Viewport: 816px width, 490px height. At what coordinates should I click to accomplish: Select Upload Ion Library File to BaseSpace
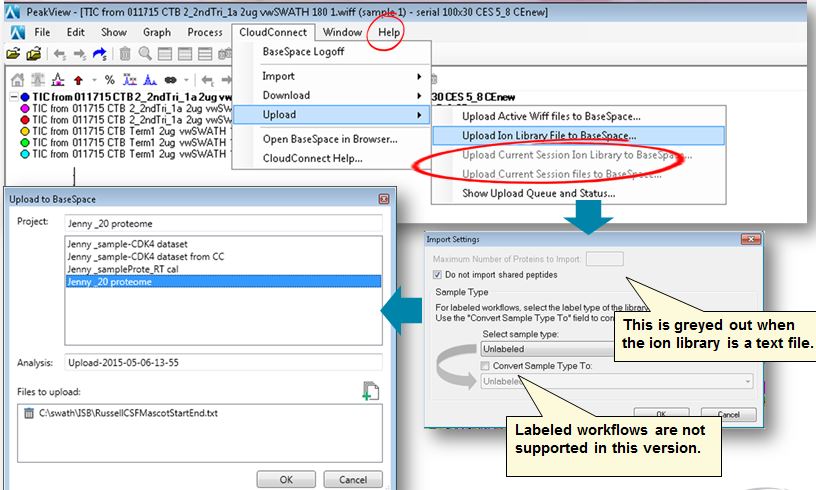pyautogui.click(x=578, y=136)
